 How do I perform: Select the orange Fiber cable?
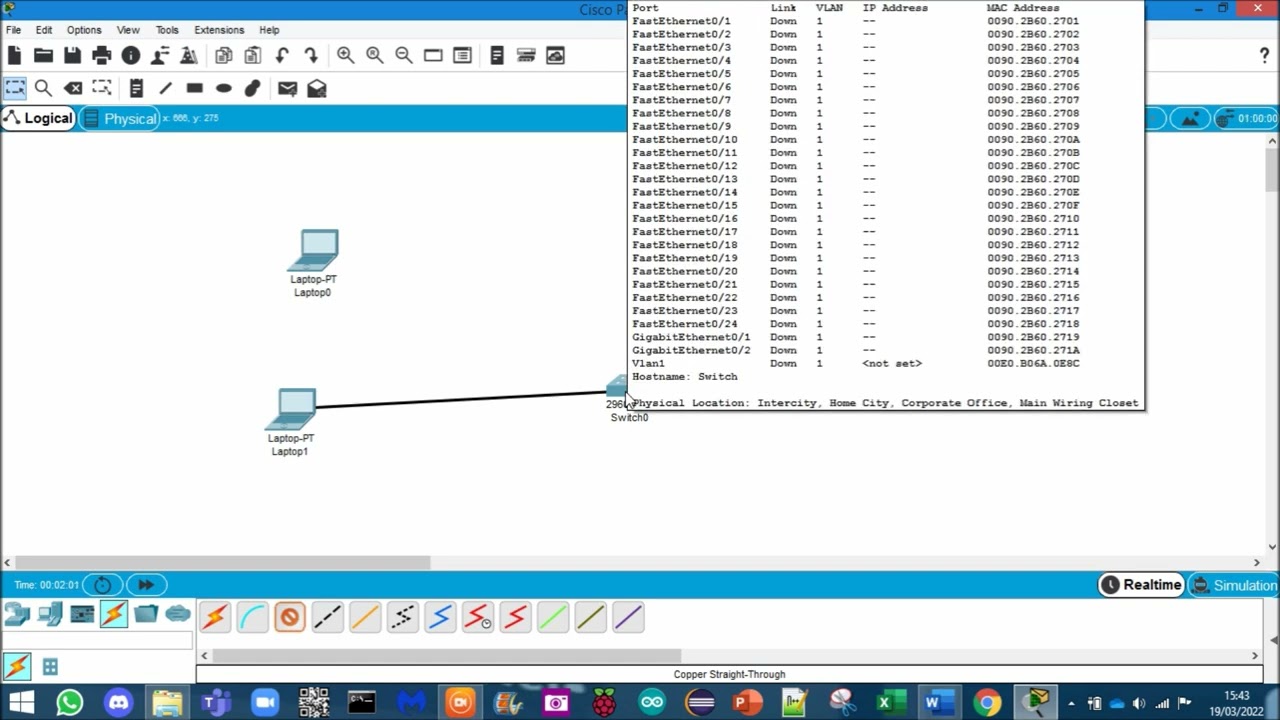[365, 617]
